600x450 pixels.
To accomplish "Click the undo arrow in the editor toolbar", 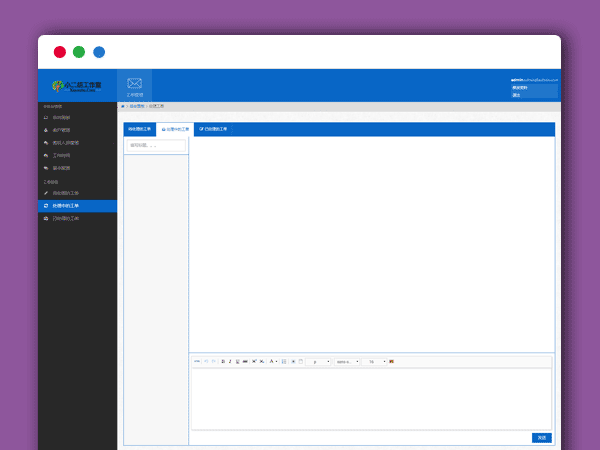I will (206, 361).
